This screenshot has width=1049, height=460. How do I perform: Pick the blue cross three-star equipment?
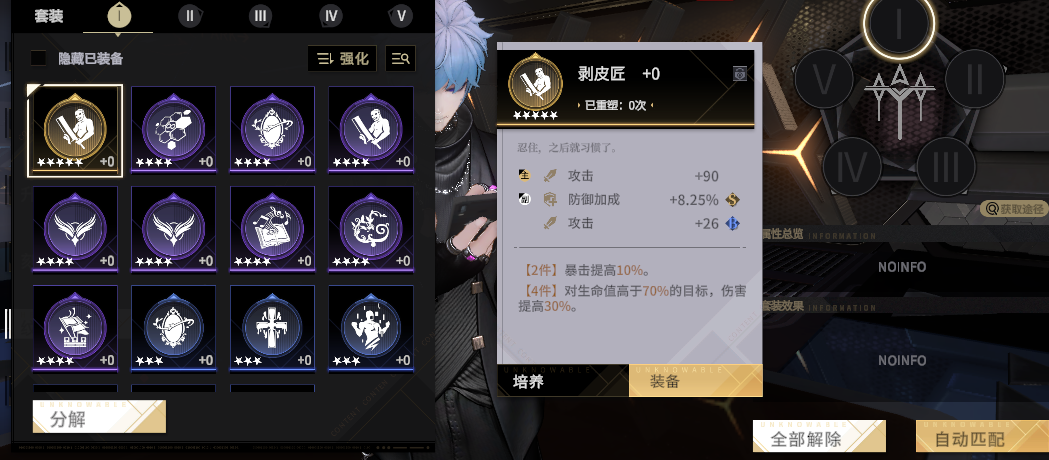(x=272, y=328)
